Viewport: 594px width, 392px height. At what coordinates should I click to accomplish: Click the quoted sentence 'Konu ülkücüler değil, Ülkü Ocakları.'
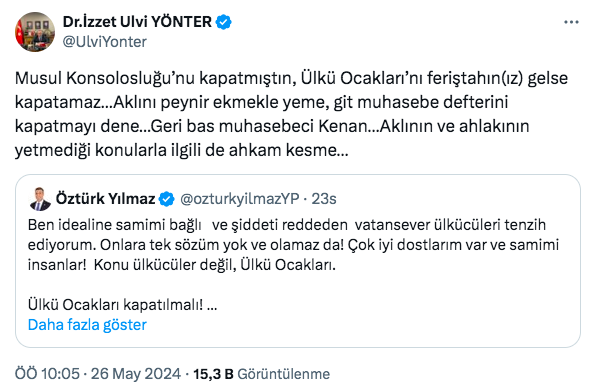tap(215, 265)
